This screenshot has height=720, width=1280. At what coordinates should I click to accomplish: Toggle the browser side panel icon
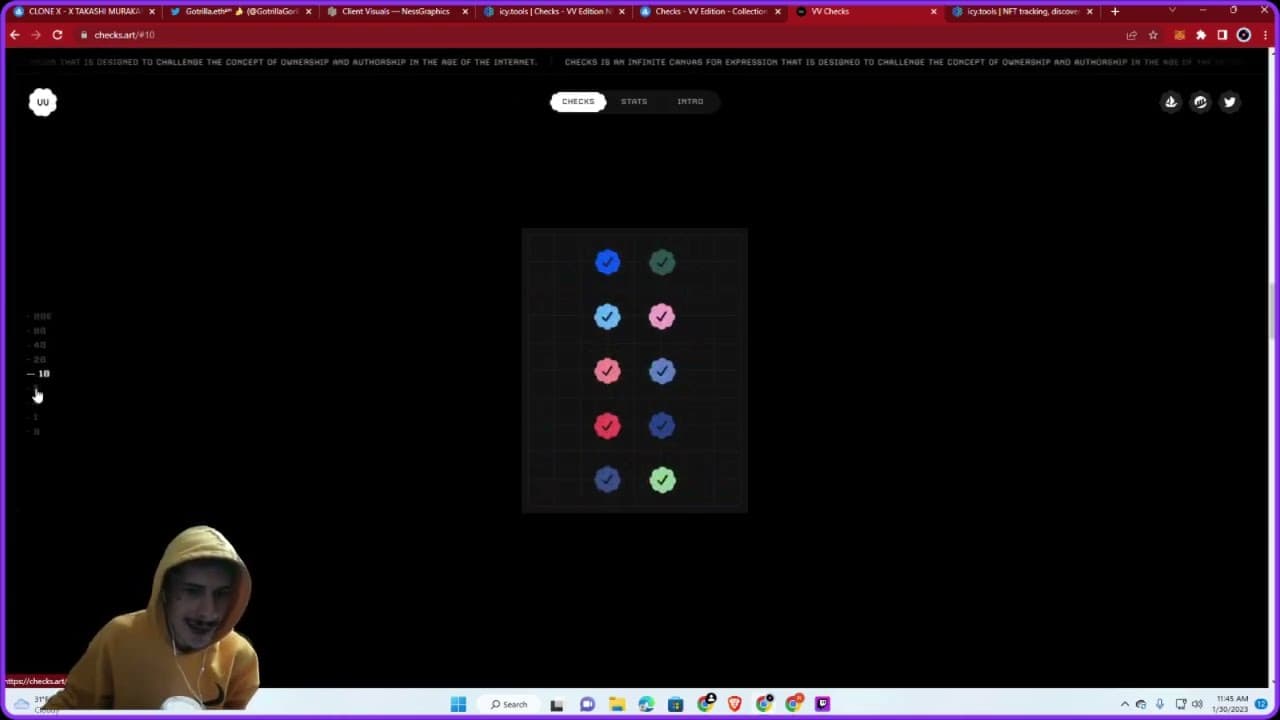[1222, 34]
